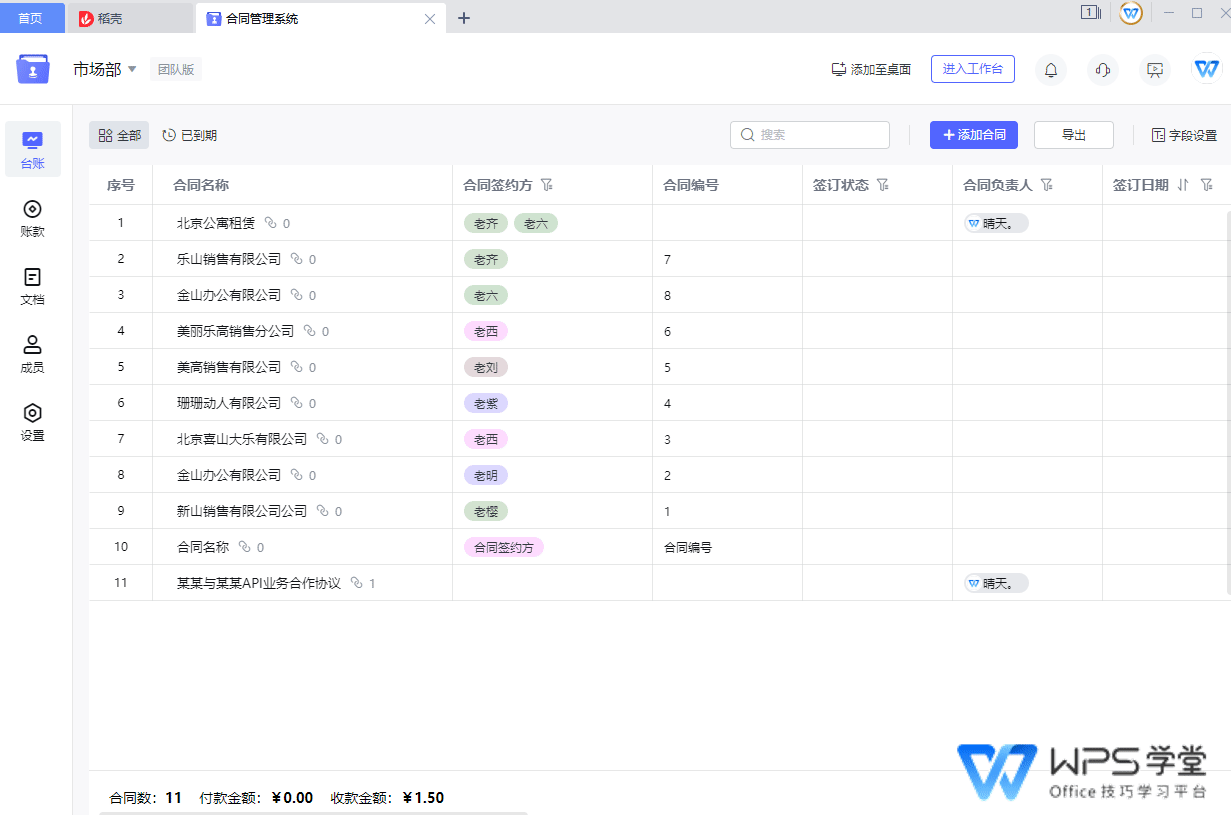Open the 成员 members sidebar icon
Image resolution: width=1231 pixels, height=815 pixels.
(x=33, y=354)
